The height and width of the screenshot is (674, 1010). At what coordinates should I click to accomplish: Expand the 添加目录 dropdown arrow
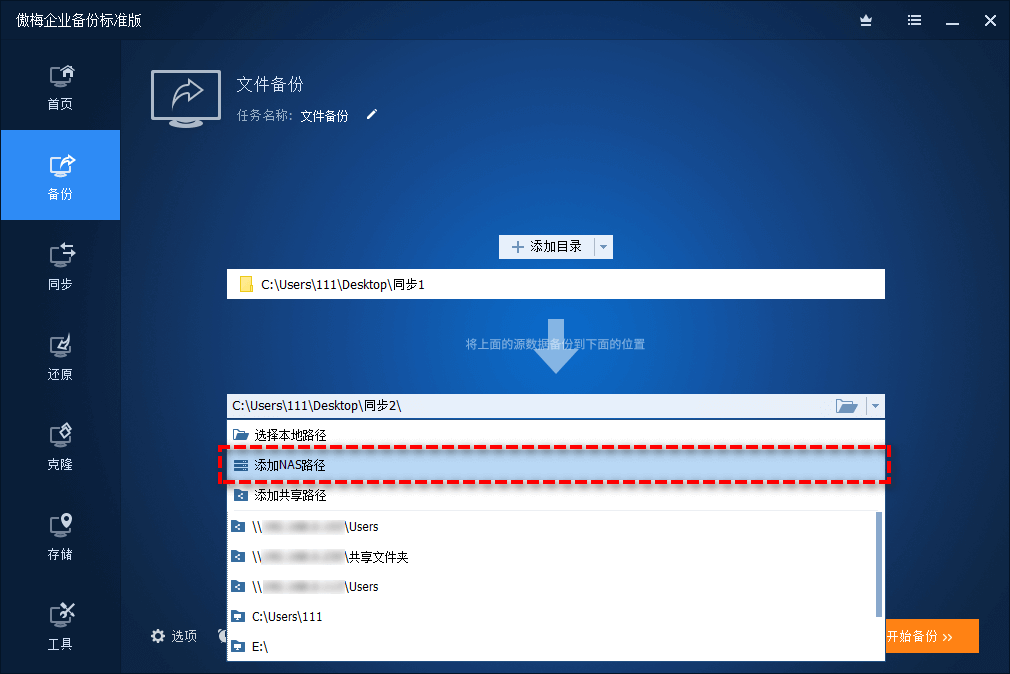tap(604, 247)
